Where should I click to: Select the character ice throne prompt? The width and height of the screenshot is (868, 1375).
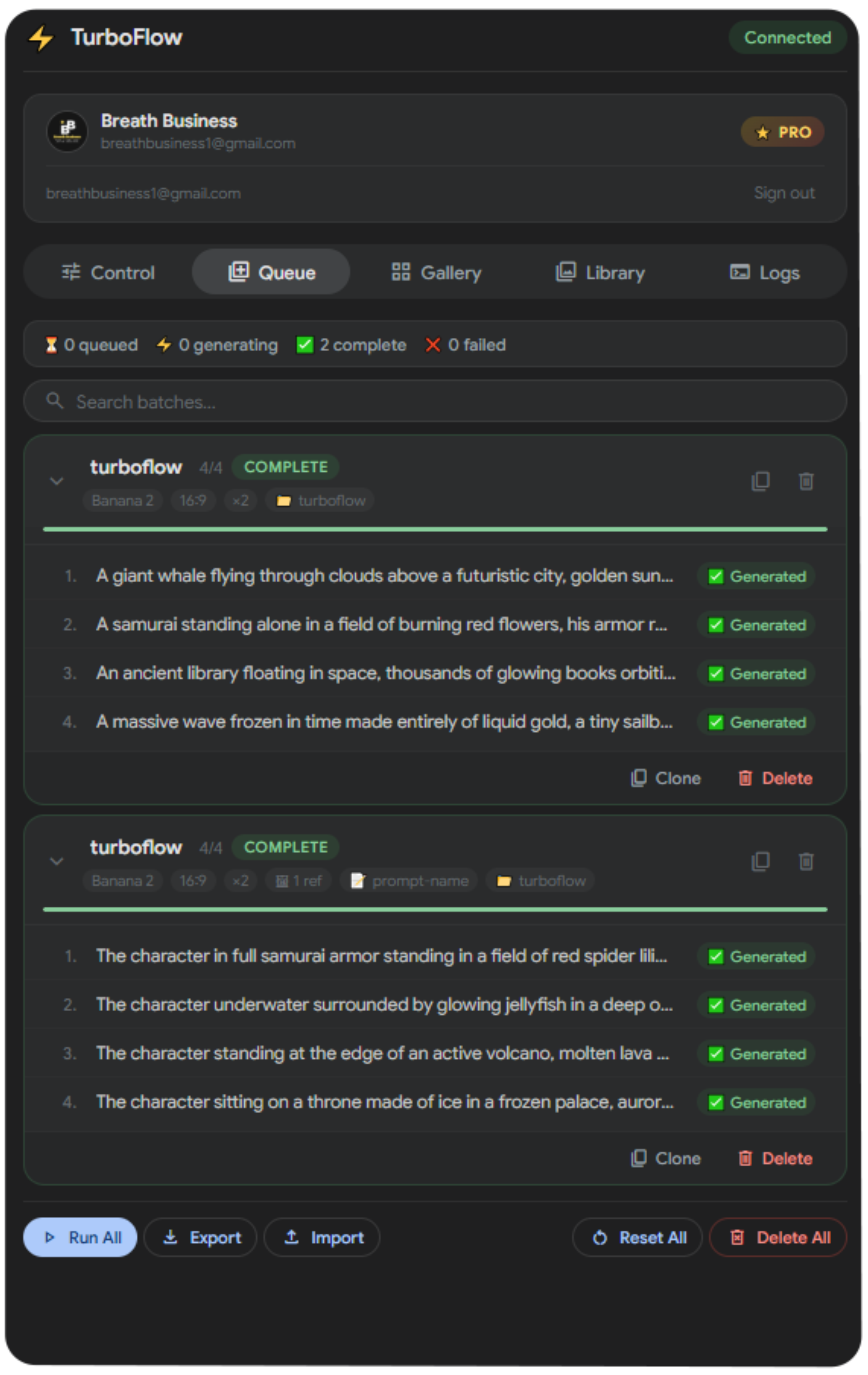pyautogui.click(x=384, y=1102)
